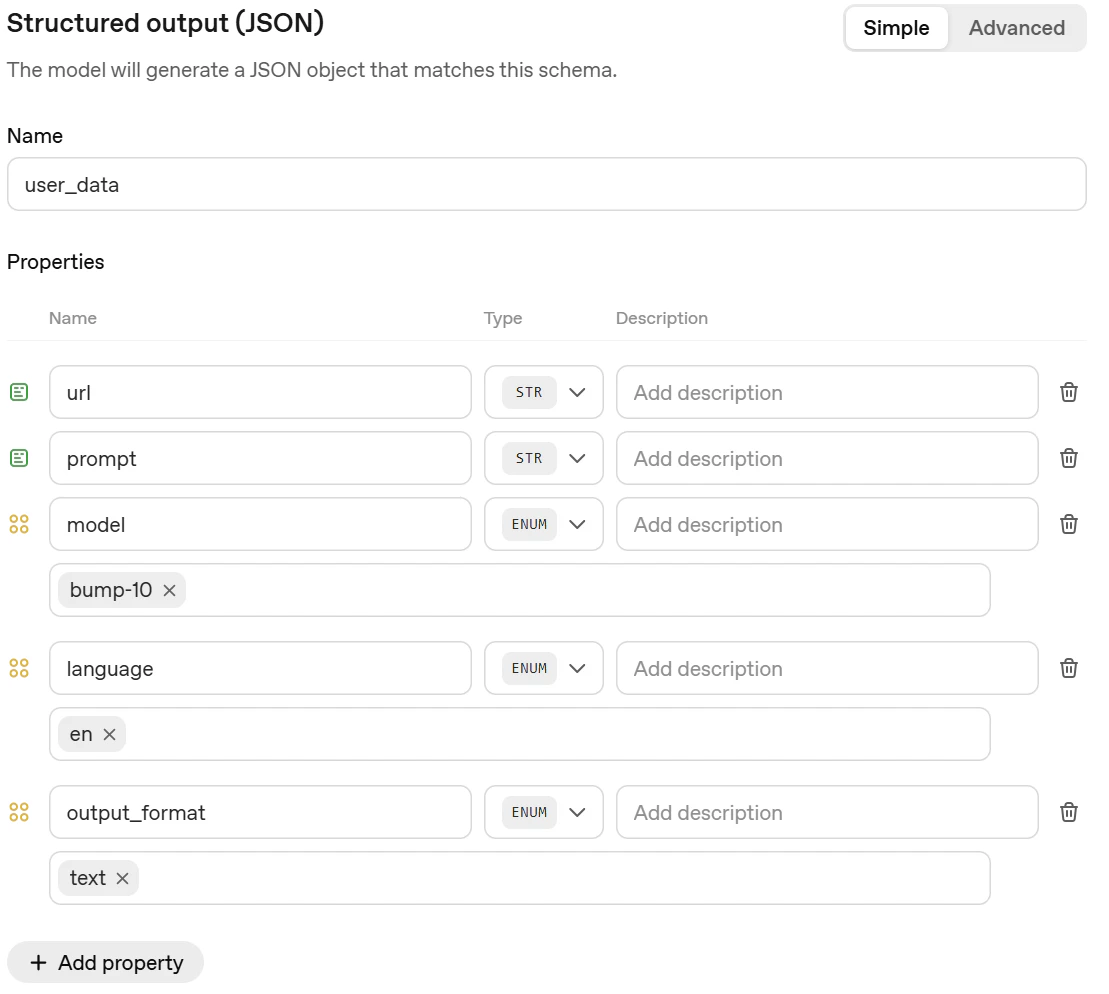The width and height of the screenshot is (1109, 994).
Task: Change the language property type dropdown
Action: 543,668
